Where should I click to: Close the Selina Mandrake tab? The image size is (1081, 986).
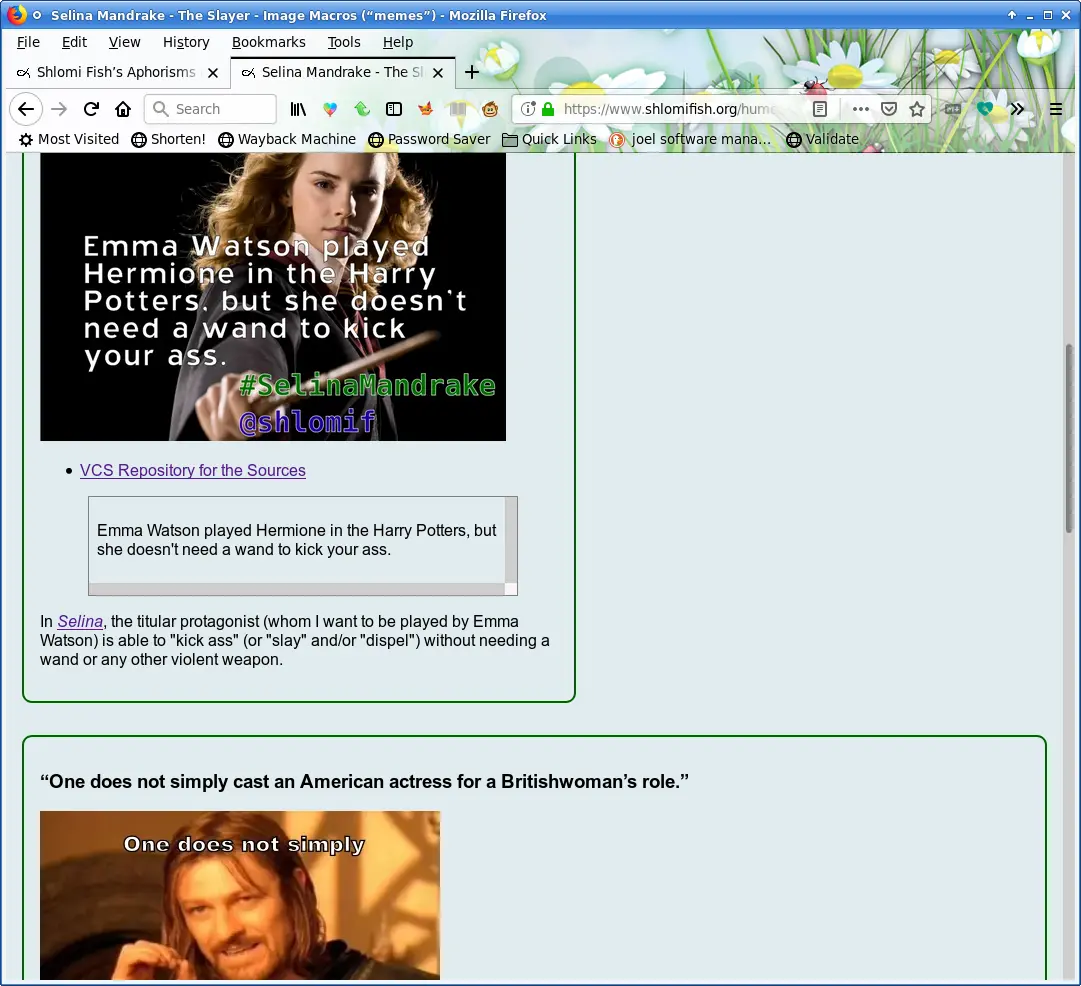tap(438, 72)
